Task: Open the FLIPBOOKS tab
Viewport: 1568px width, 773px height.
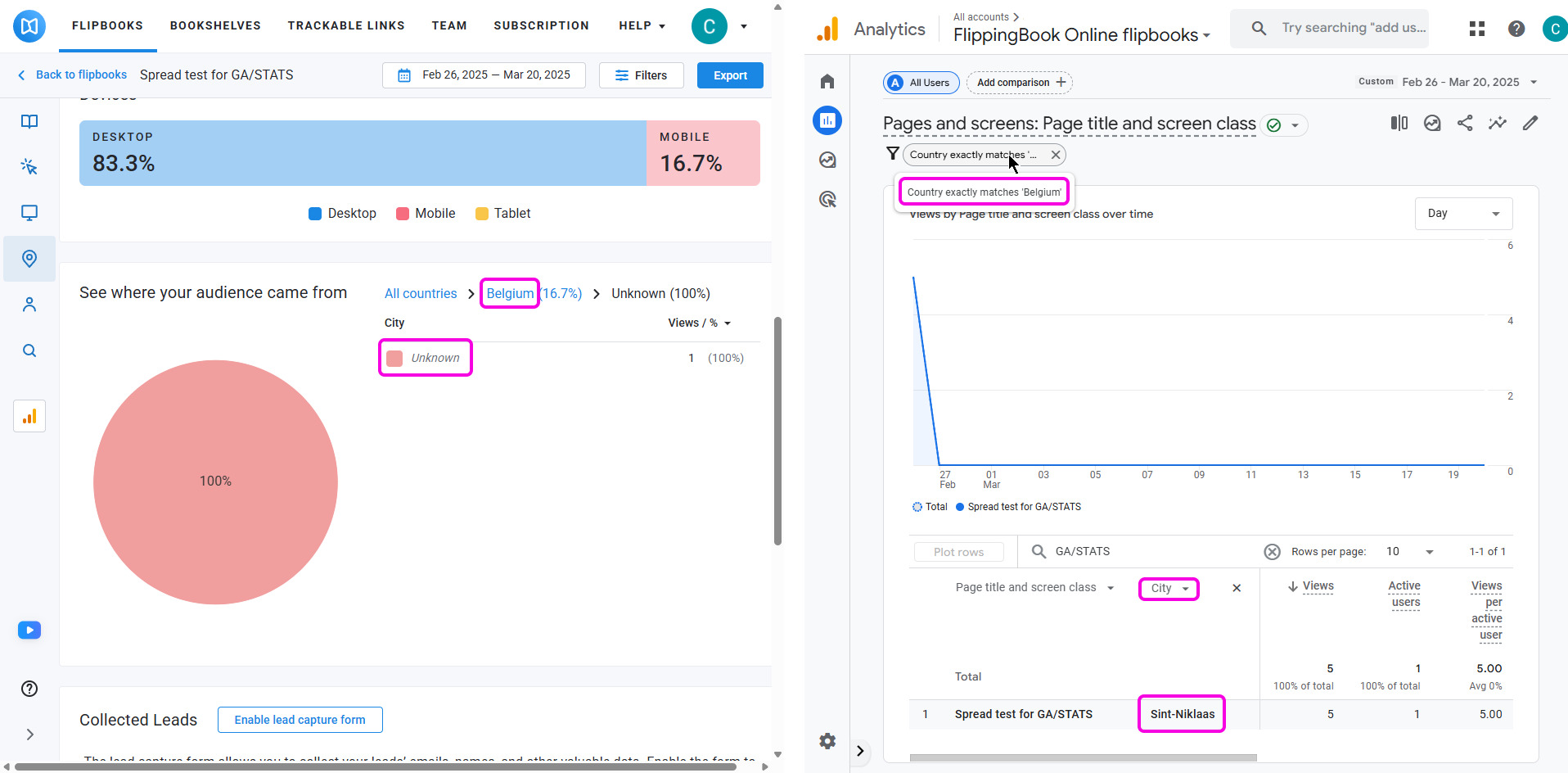Action: 107,26
